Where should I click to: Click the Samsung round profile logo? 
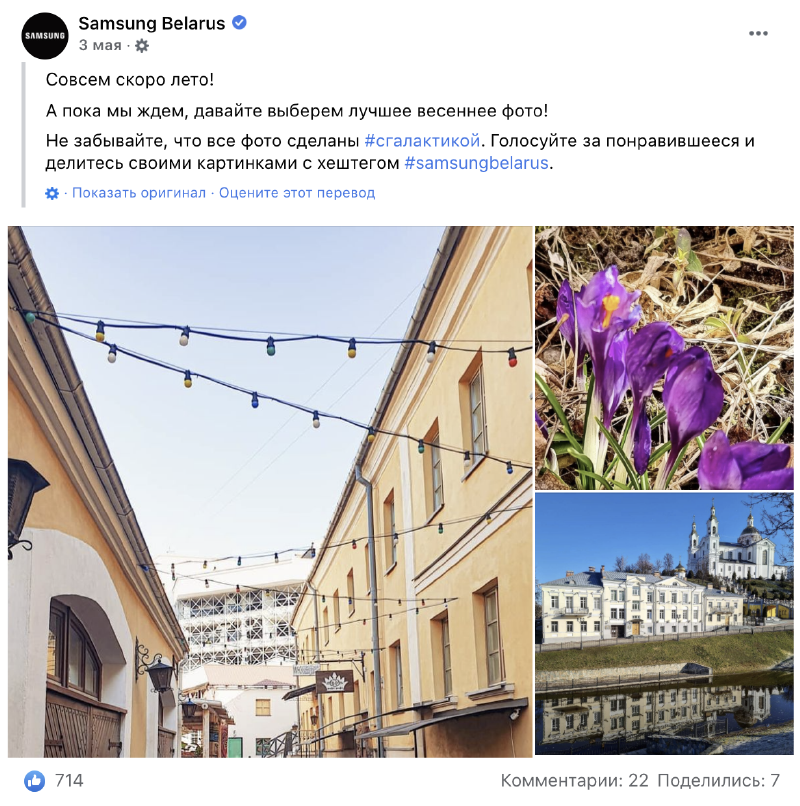click(x=45, y=36)
